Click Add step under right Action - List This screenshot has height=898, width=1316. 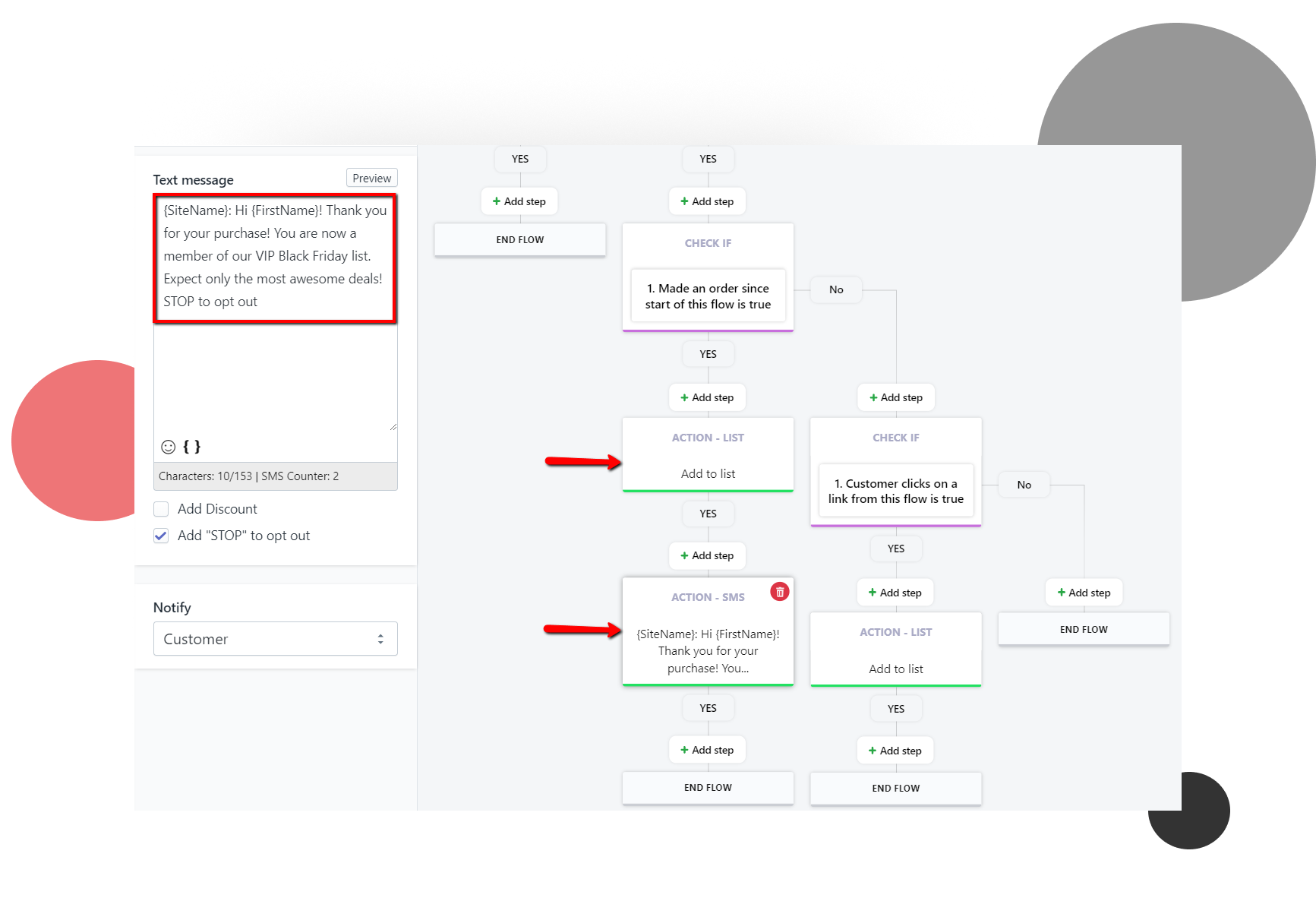tap(895, 751)
